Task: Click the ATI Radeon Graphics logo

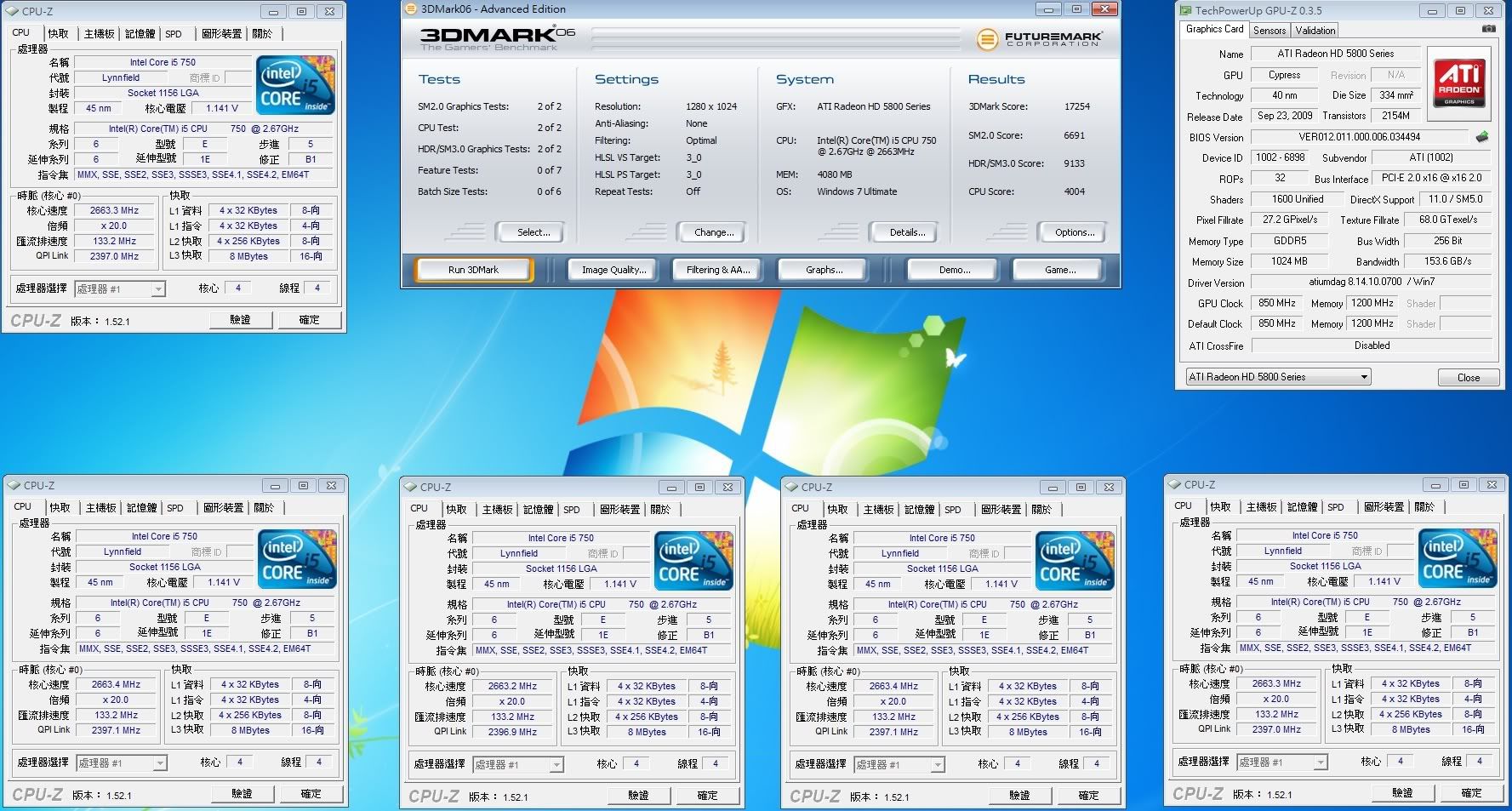Action: point(1459,83)
